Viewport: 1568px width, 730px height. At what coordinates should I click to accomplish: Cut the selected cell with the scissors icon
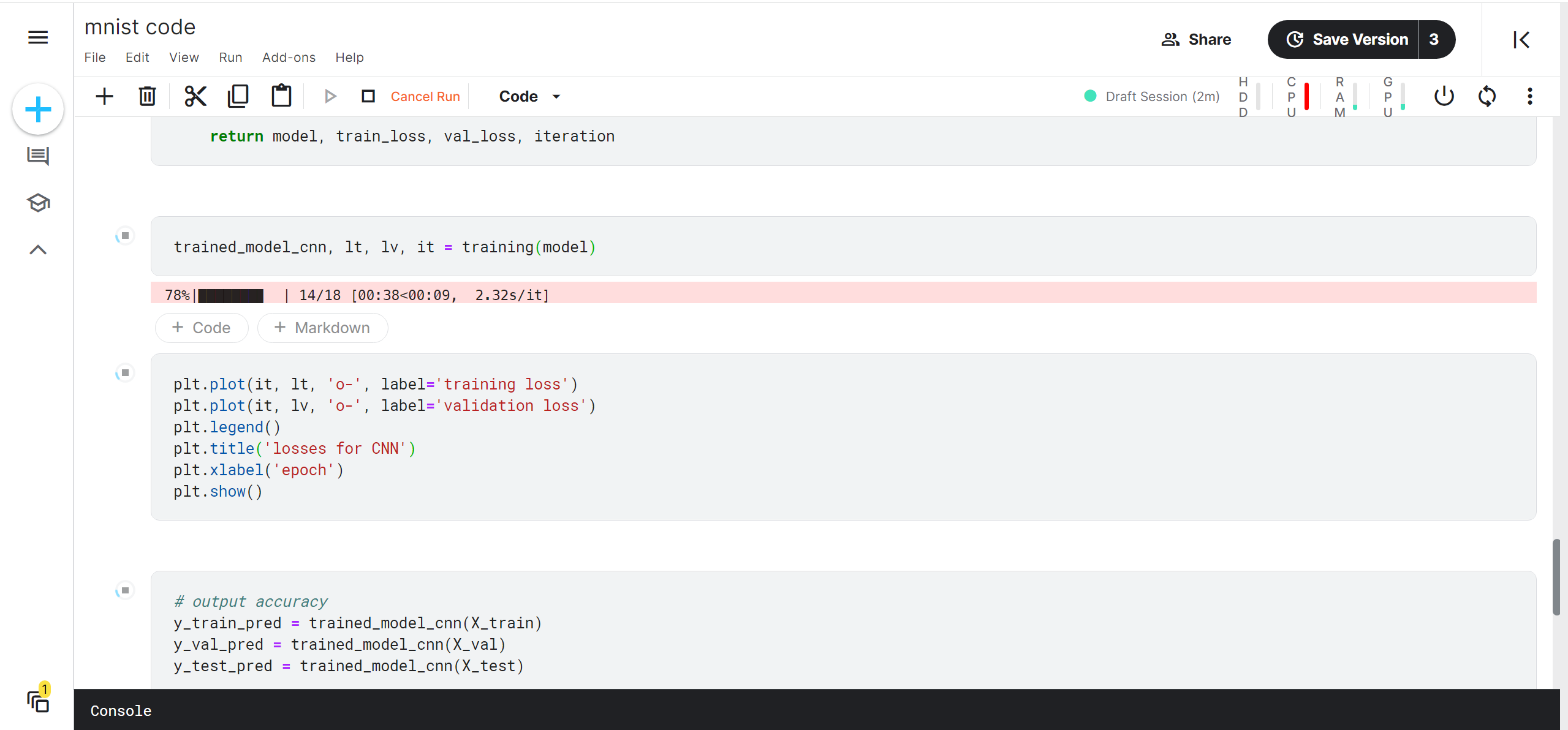(195, 96)
